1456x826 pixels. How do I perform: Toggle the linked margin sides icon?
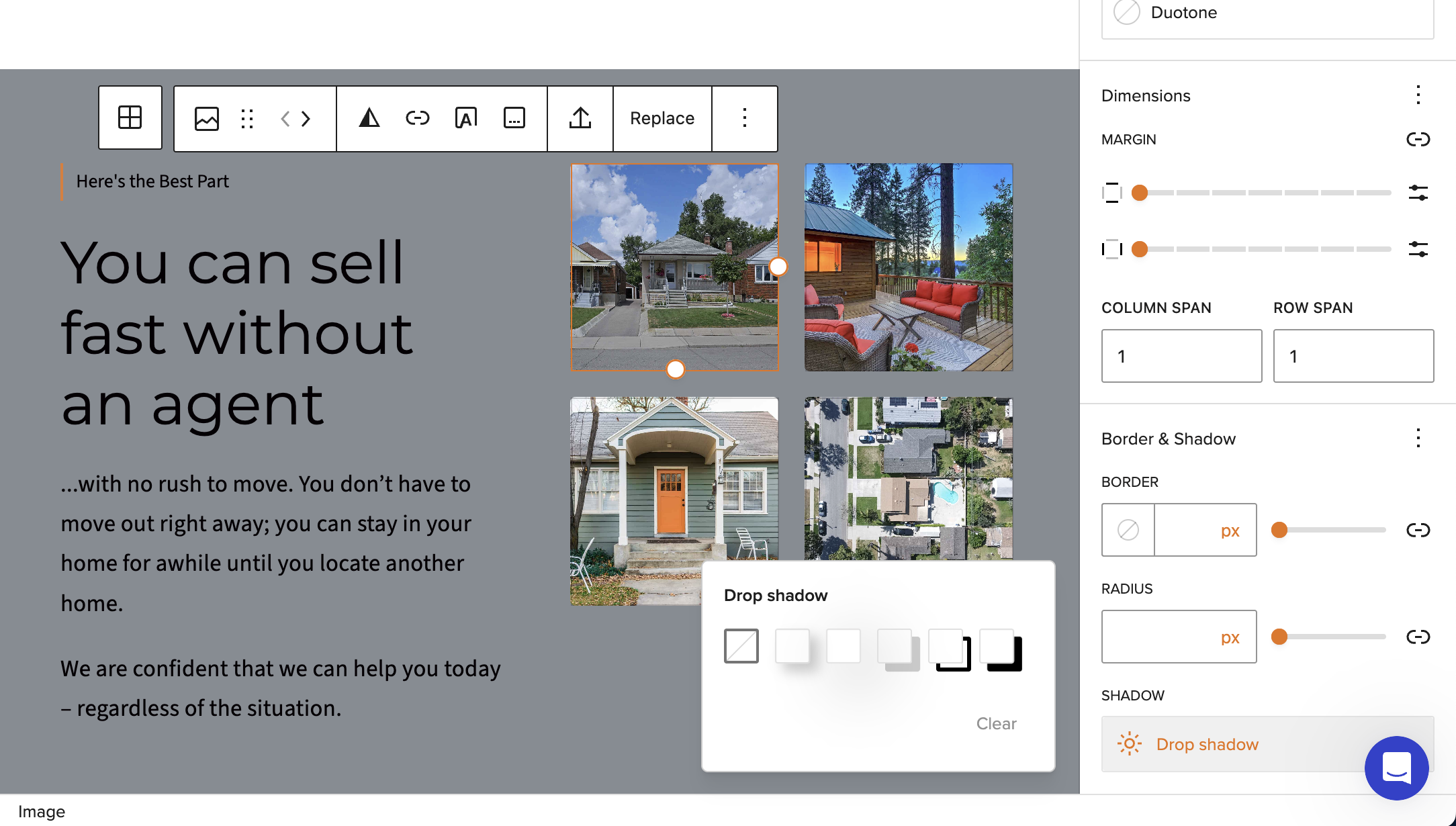tap(1418, 139)
